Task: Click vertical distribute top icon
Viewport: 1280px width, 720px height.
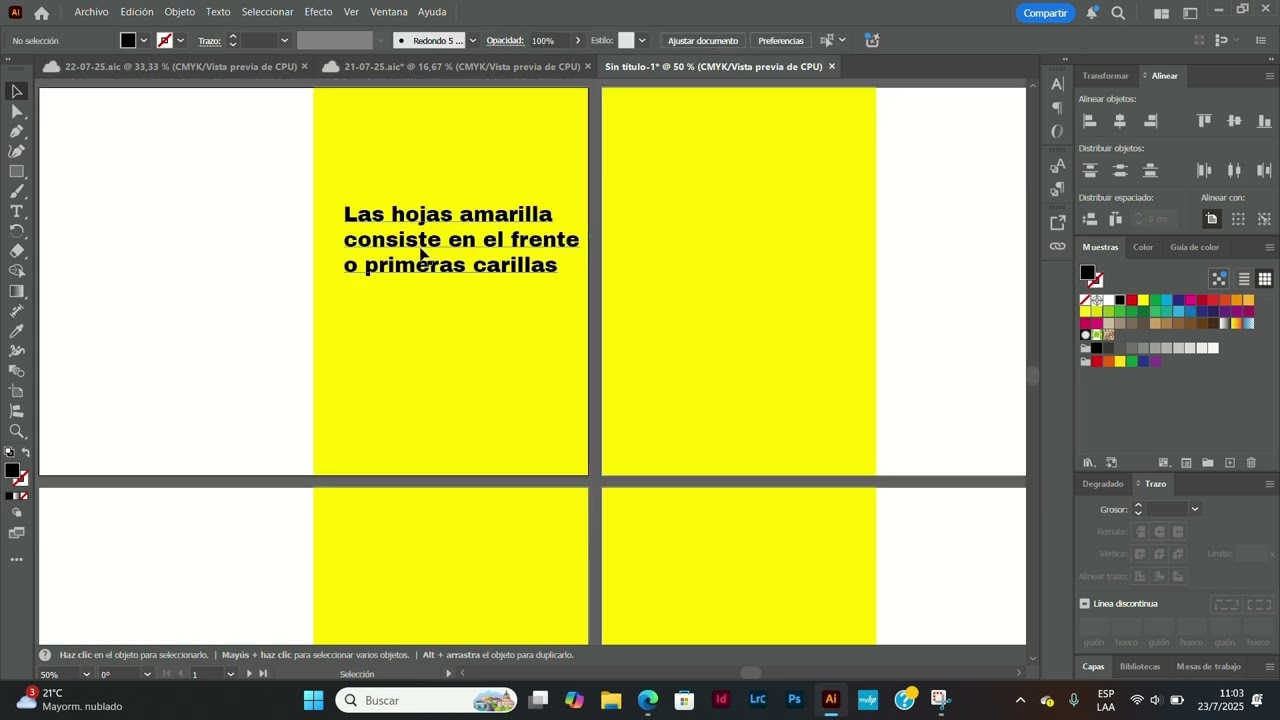Action: [x=1090, y=170]
